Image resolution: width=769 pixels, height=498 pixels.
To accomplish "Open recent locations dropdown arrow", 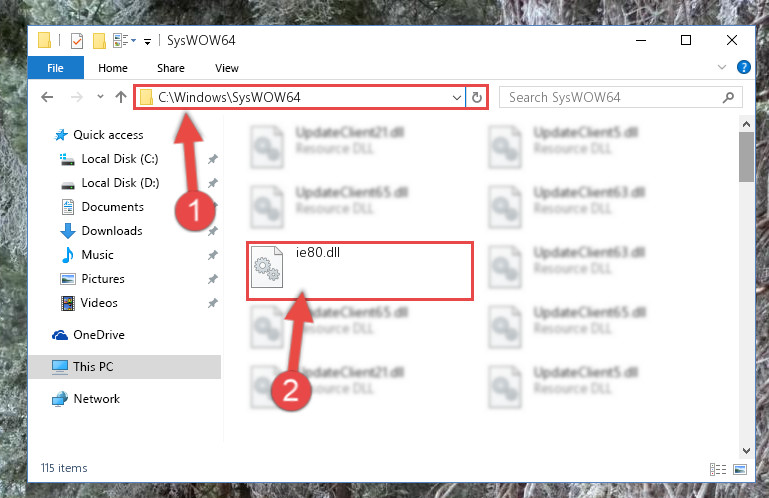I will pos(100,97).
